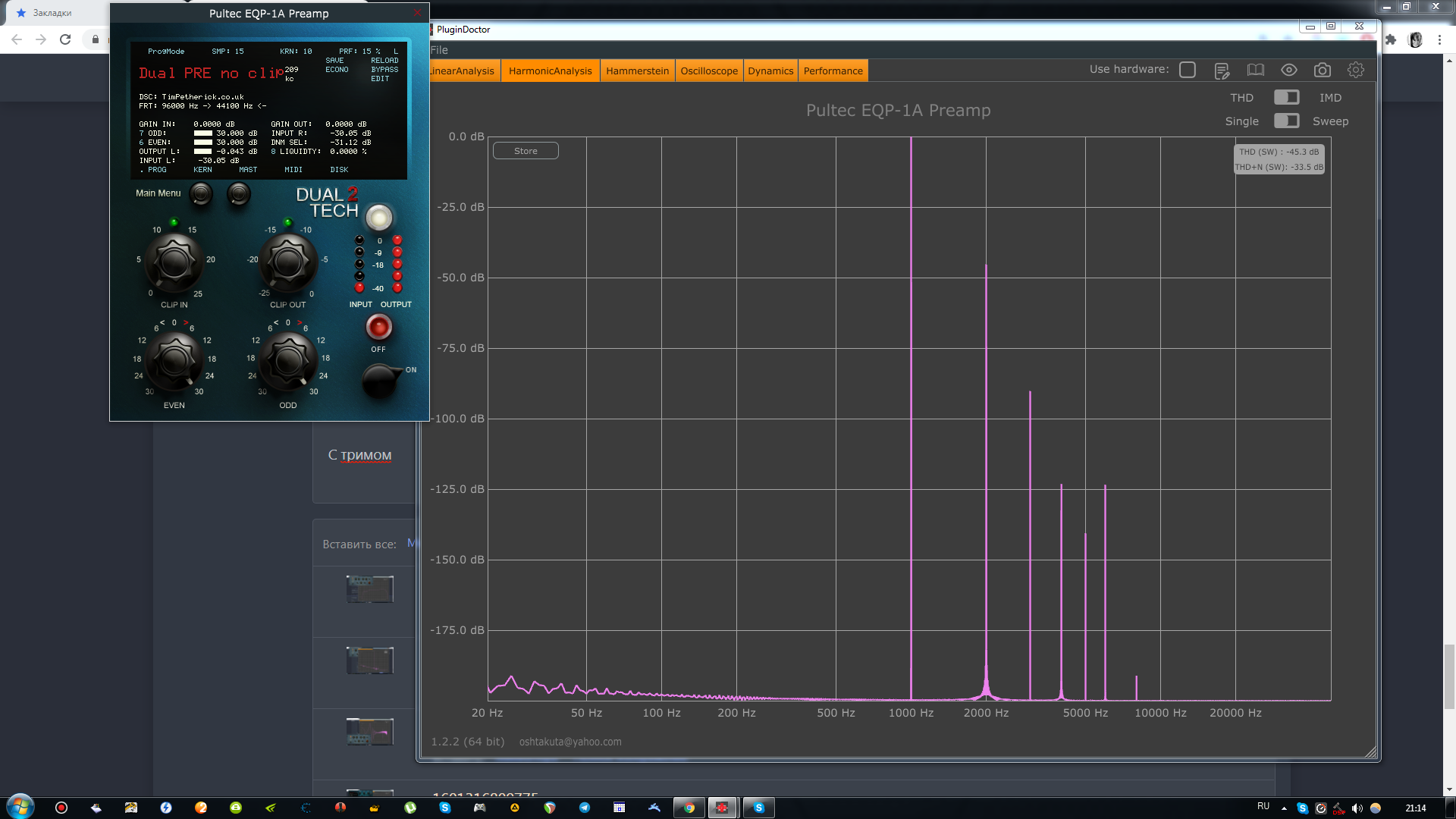The width and height of the screenshot is (1456, 819).
Task: Click the red Dual PRE no clip preset name
Action: (211, 74)
